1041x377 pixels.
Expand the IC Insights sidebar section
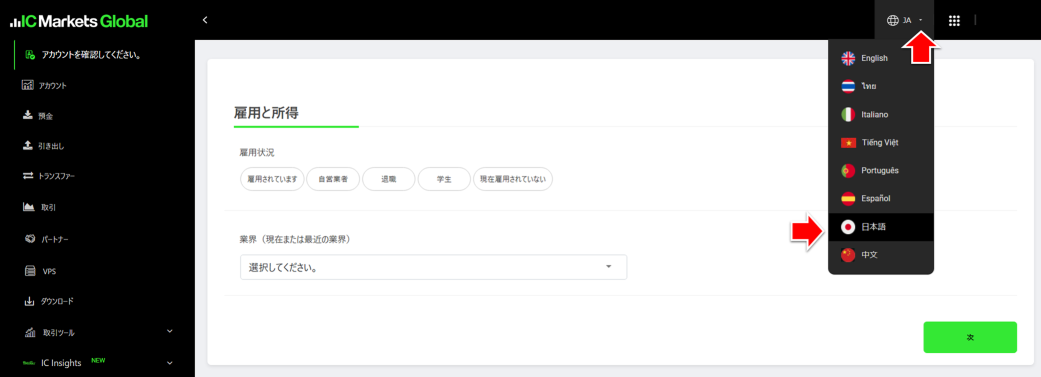point(169,362)
